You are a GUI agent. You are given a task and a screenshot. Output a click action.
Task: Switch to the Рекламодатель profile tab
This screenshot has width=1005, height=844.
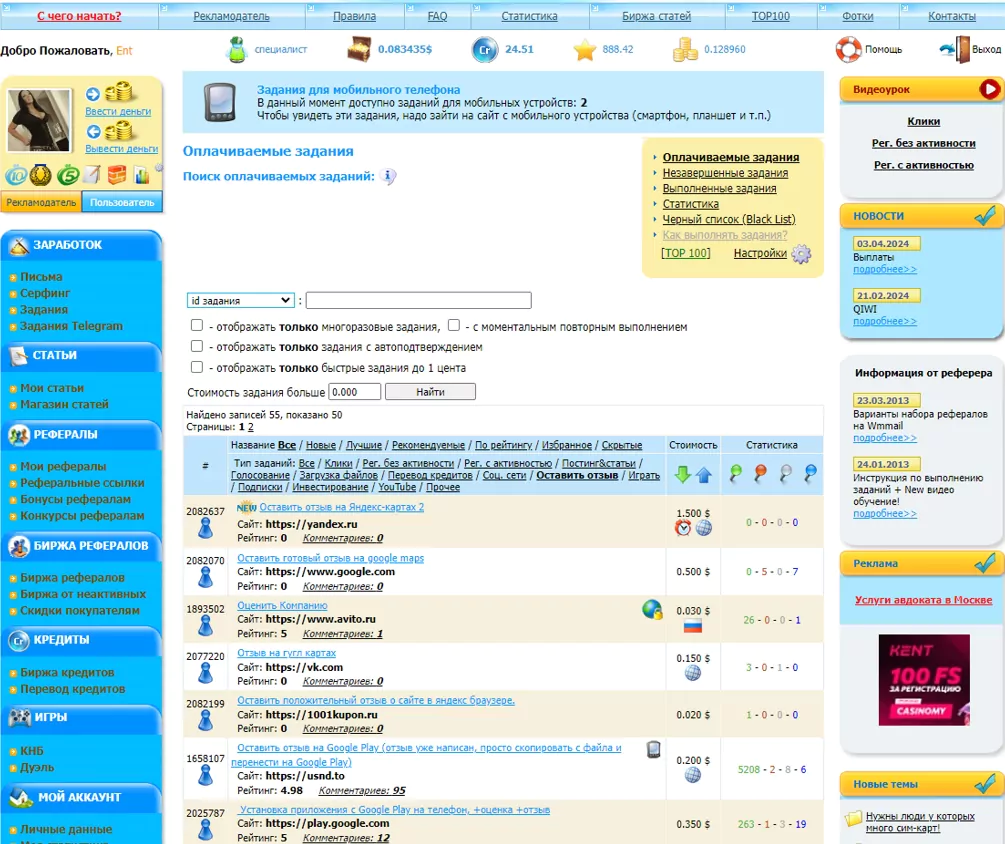coord(41,202)
